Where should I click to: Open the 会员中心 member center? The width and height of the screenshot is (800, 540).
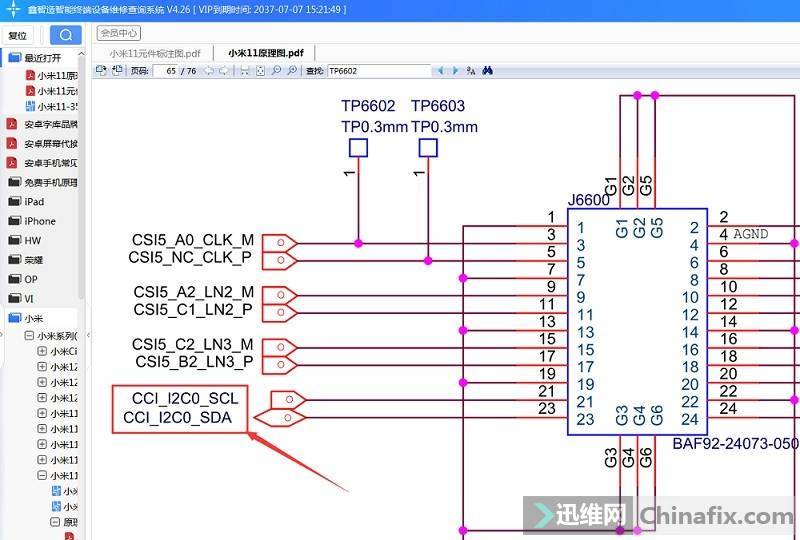click(x=119, y=33)
